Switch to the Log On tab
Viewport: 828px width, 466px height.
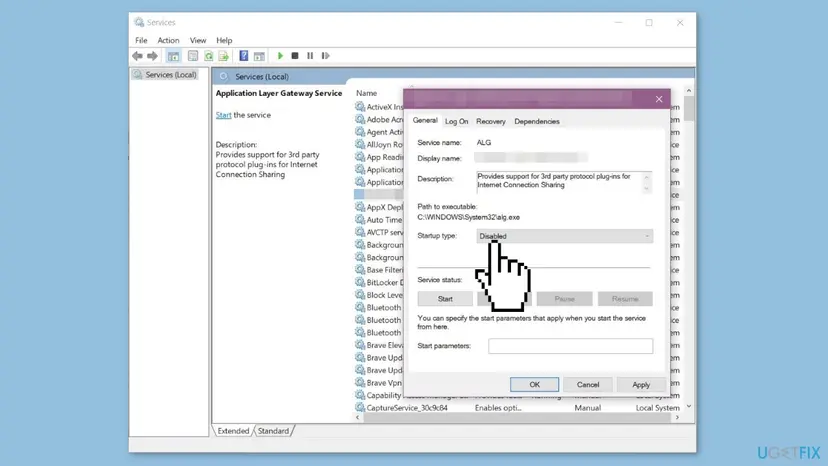(456, 122)
